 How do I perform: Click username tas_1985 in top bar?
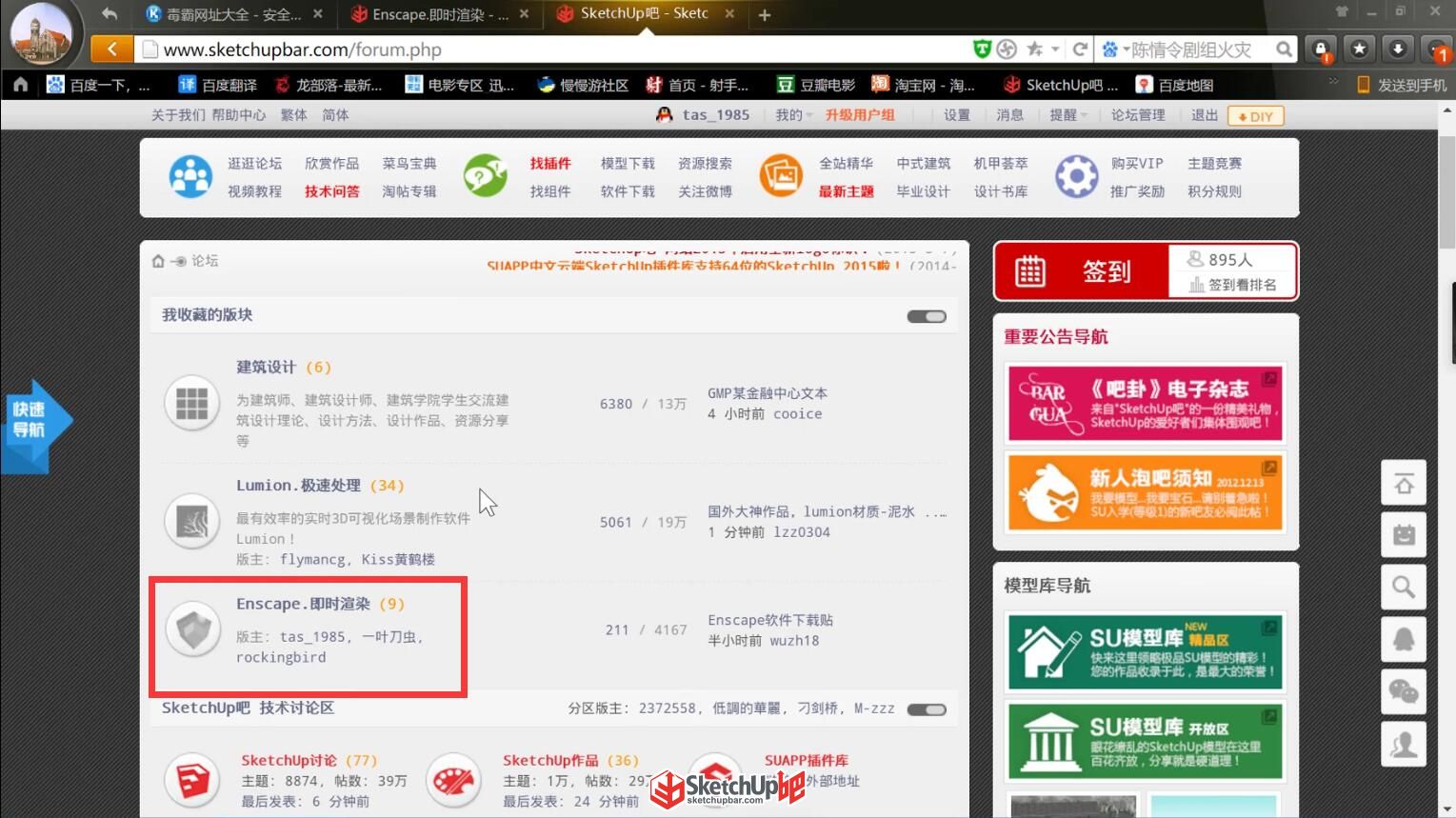(715, 115)
